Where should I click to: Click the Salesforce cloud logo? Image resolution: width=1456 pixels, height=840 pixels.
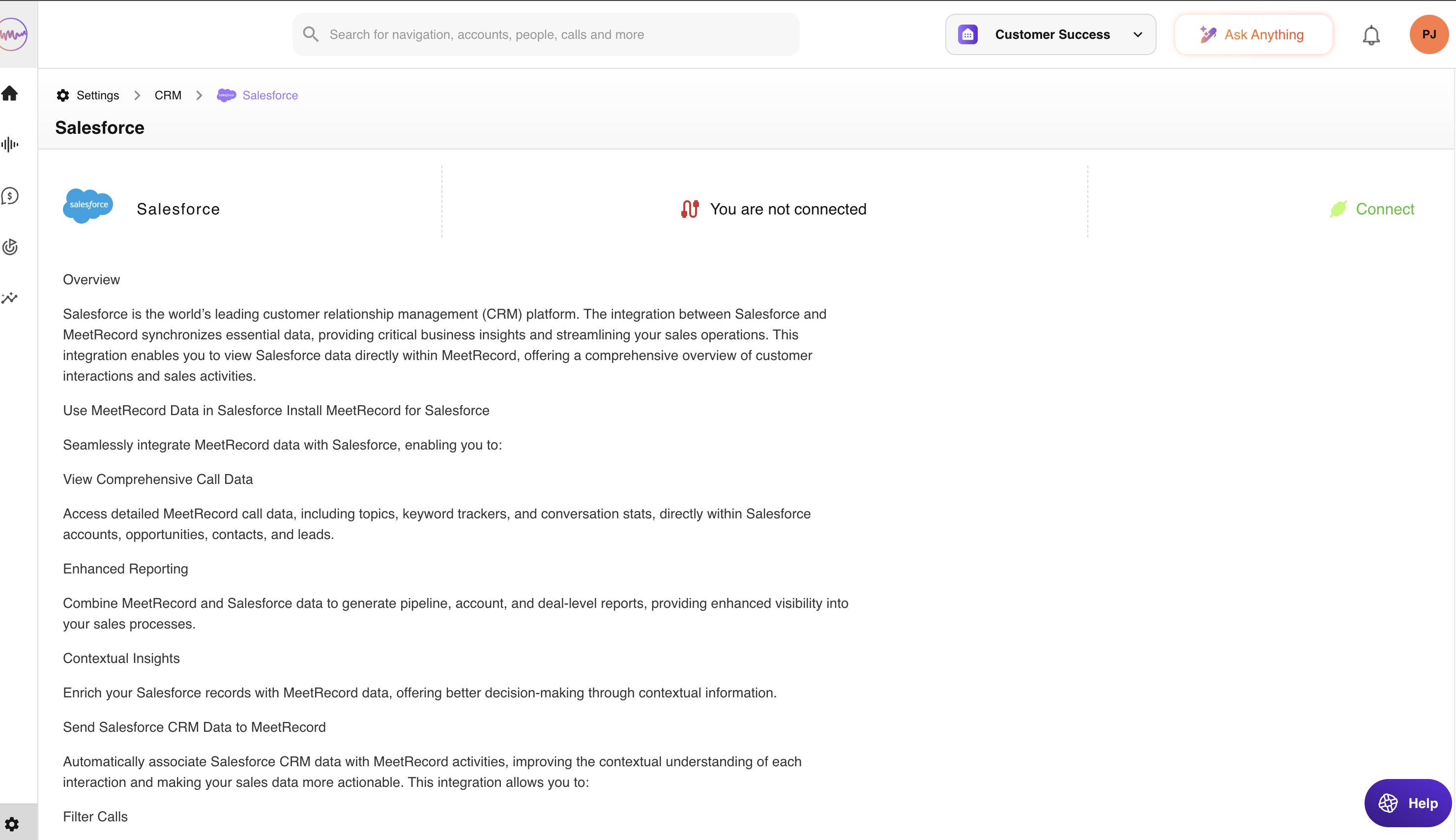87,206
